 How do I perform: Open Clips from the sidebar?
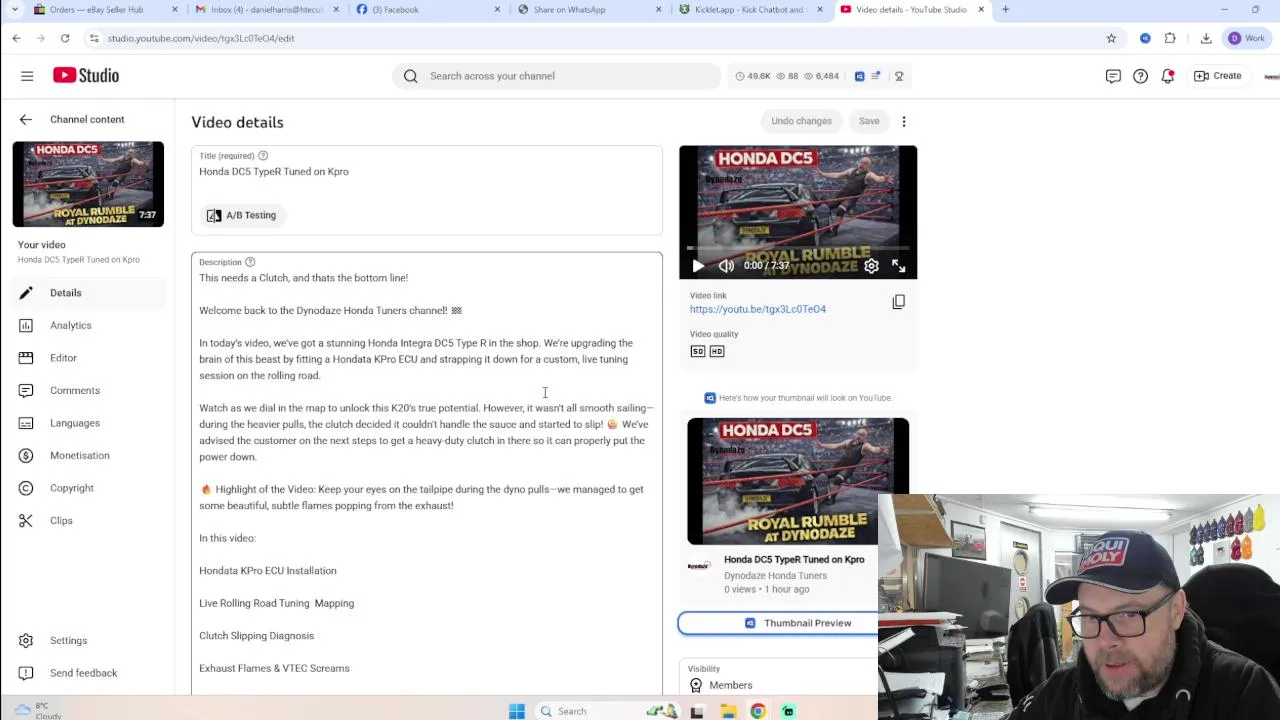[x=87, y=520]
